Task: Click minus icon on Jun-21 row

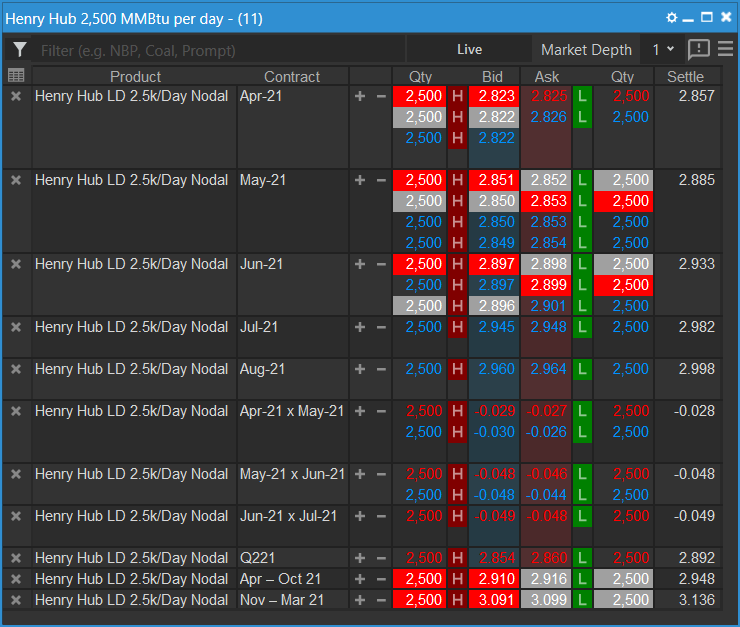Action: tap(381, 264)
